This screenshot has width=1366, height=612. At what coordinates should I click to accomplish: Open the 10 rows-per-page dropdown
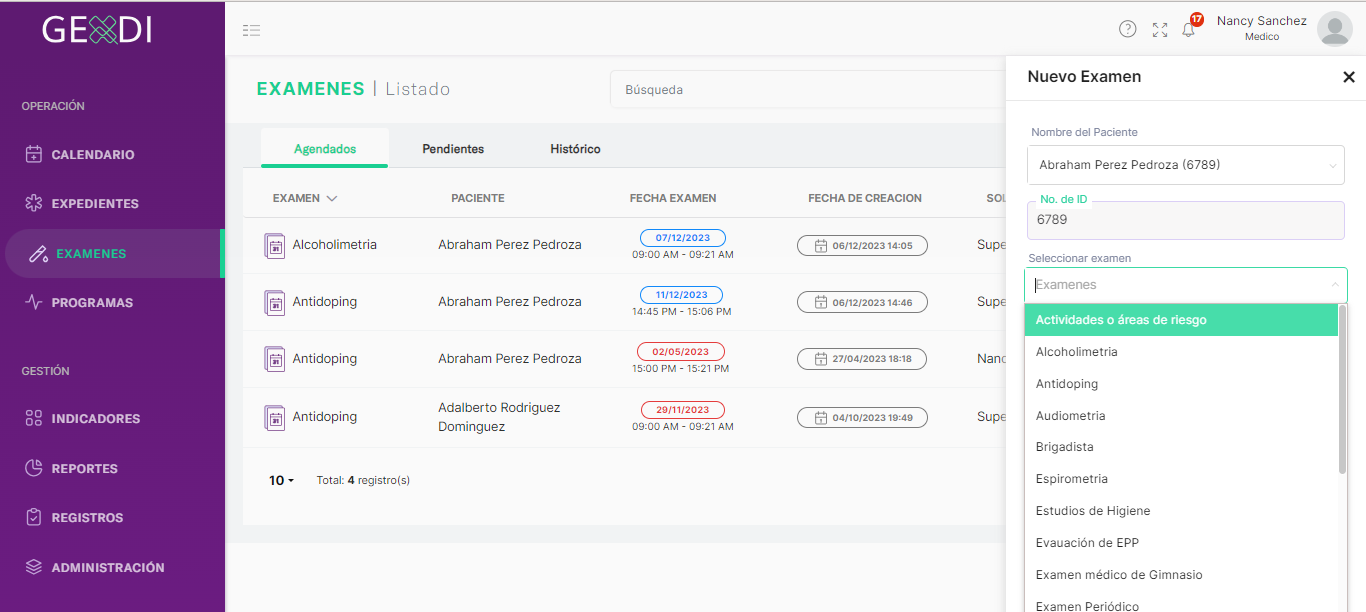281,480
